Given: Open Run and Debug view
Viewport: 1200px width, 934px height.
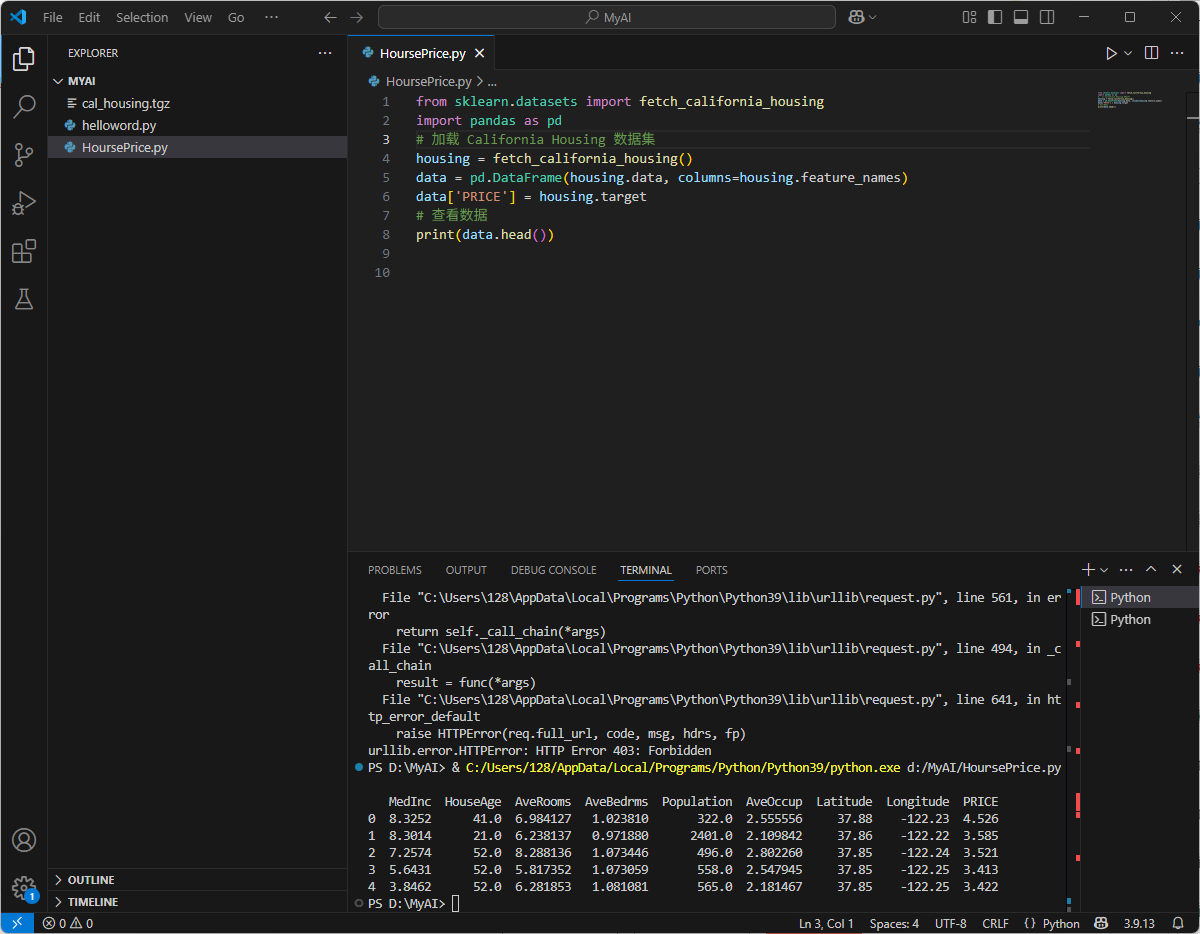Looking at the screenshot, I should 24,203.
